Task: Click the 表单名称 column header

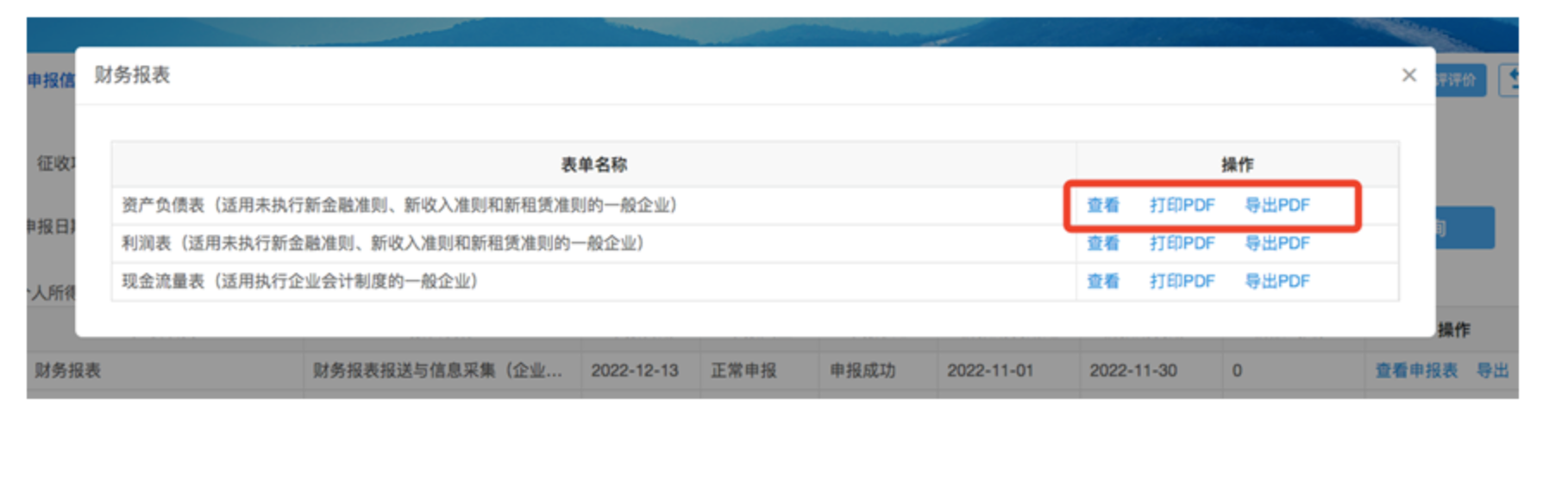Action: tap(594, 165)
